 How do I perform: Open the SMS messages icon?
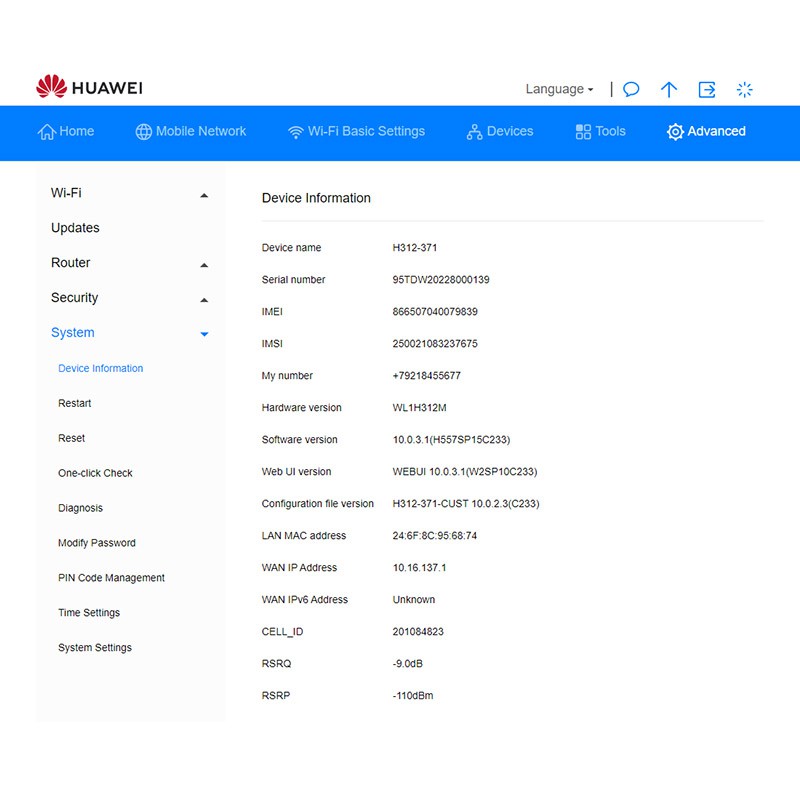[x=631, y=89]
